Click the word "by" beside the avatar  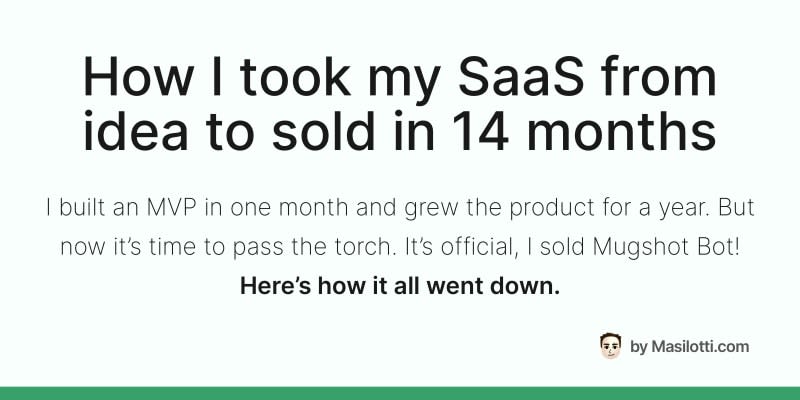pyautogui.click(x=639, y=347)
